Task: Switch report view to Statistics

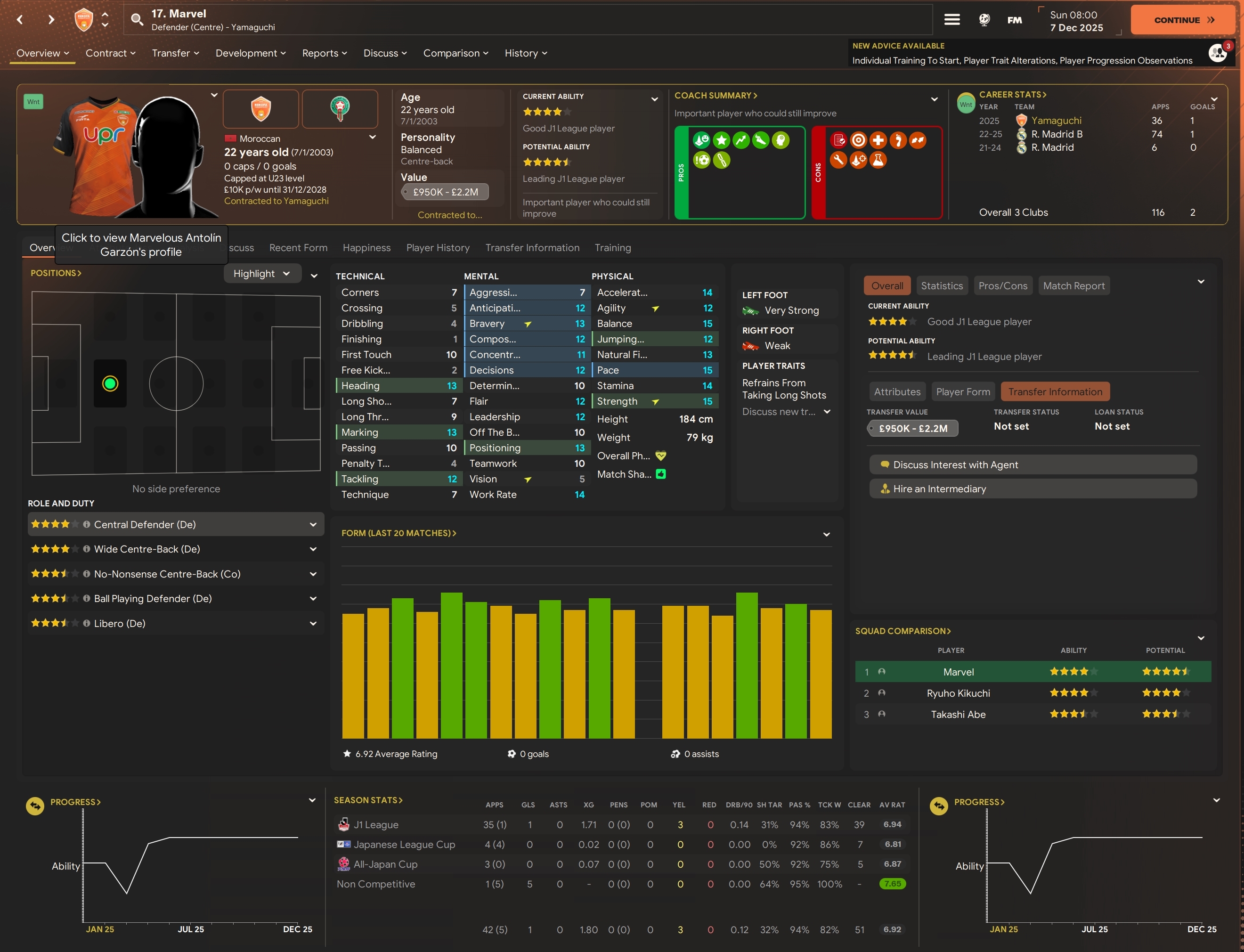Action: (942, 285)
